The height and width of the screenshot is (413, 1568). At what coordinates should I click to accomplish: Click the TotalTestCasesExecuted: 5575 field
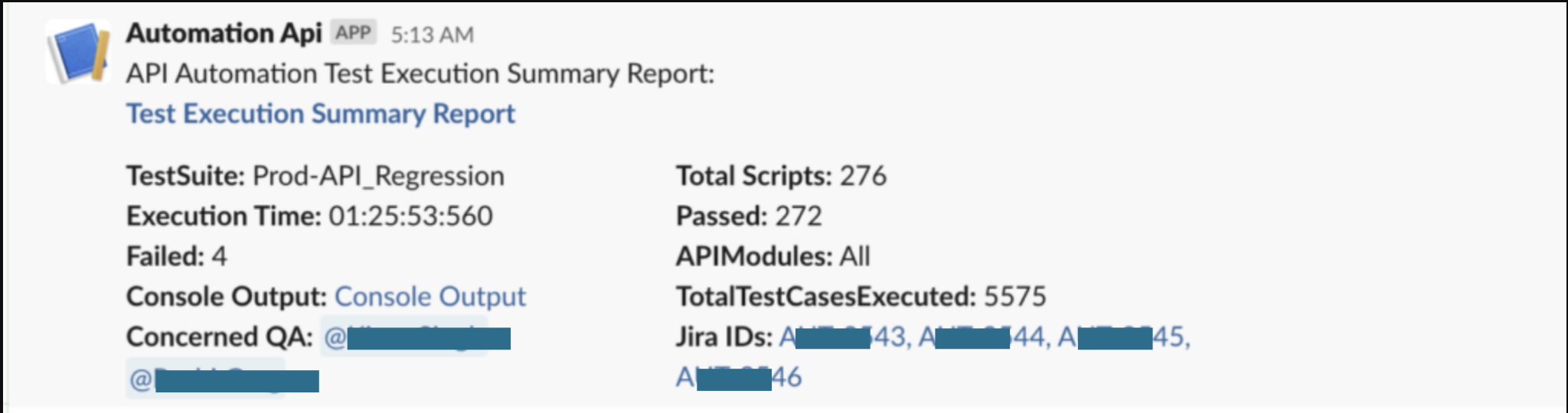coord(861,297)
